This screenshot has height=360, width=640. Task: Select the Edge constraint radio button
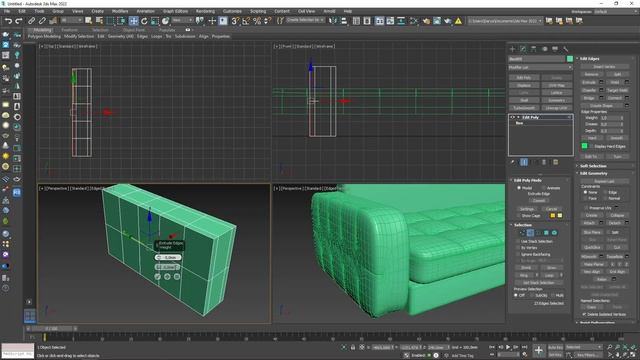[605, 192]
